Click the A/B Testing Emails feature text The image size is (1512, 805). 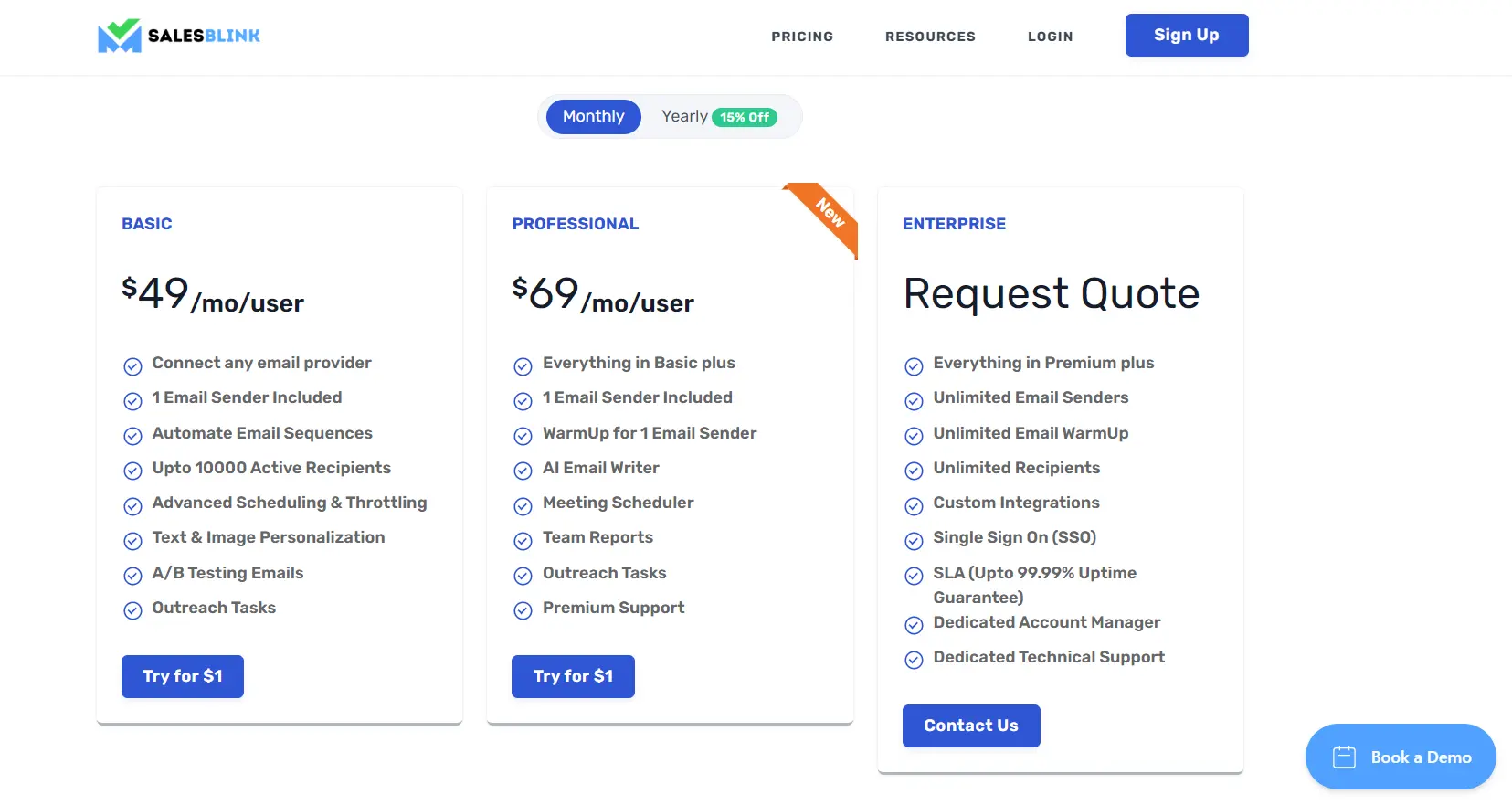point(227,573)
